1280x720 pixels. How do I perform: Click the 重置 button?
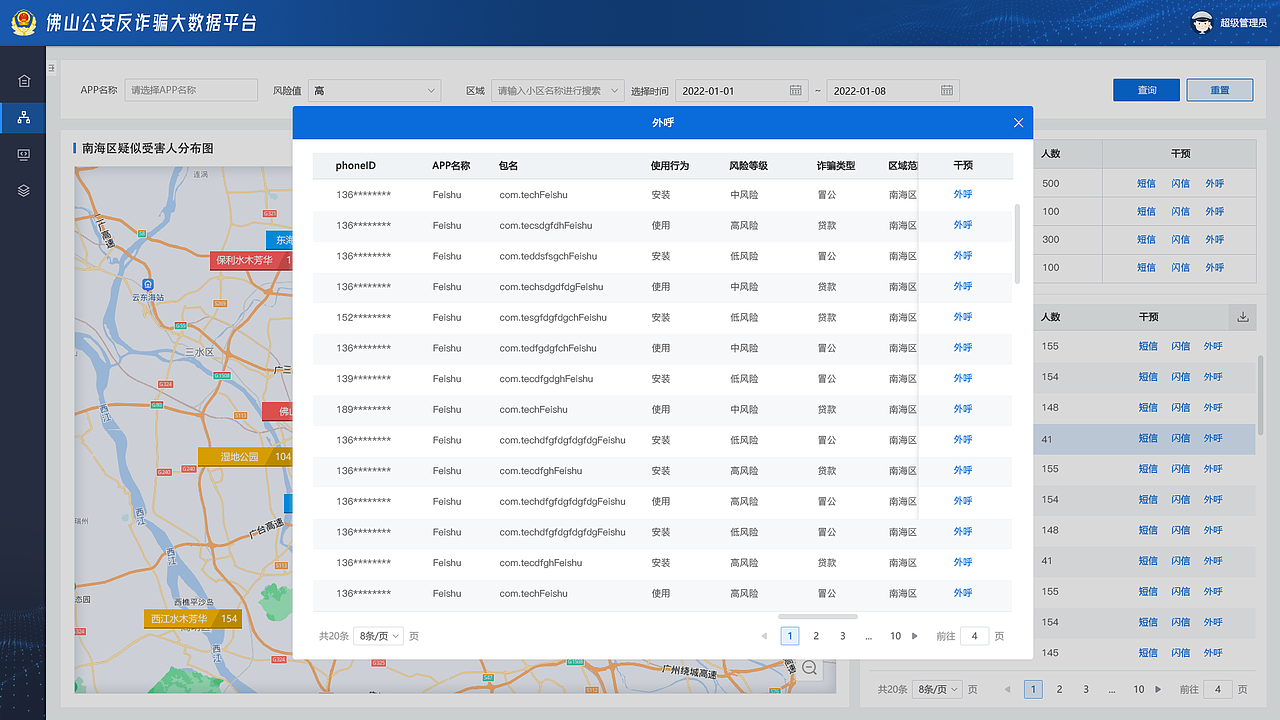[1220, 90]
